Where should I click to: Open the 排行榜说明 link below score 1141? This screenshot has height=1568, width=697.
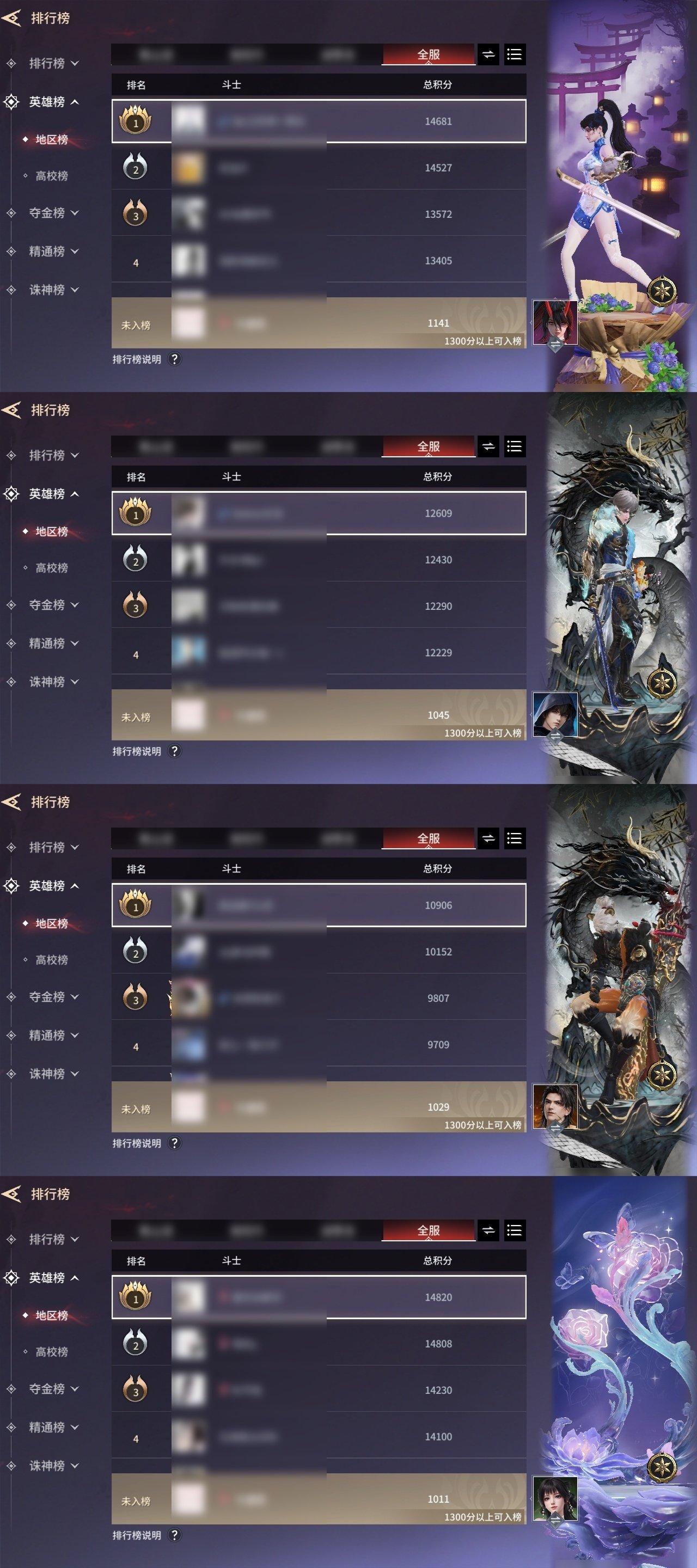point(137,359)
